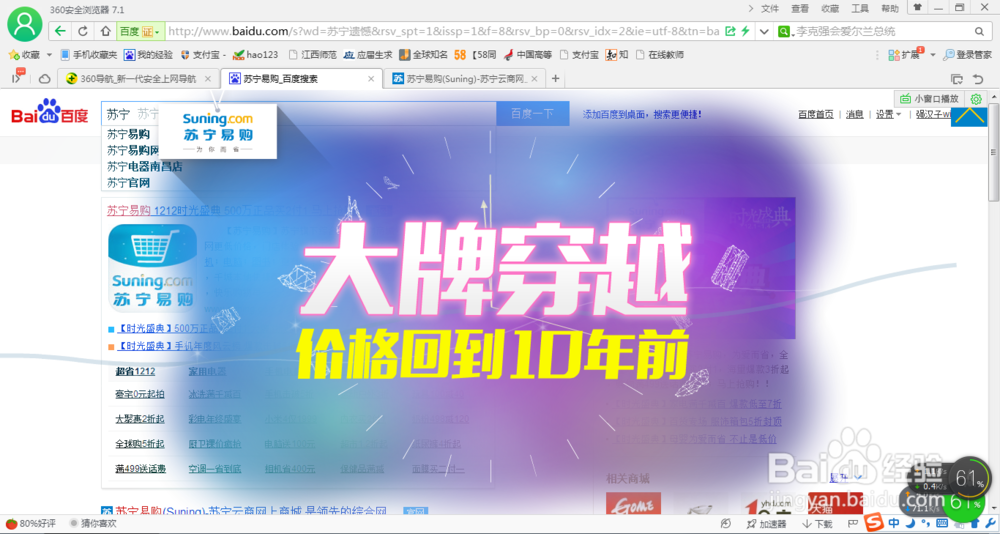Open 加速器 accelerator in status bar
The height and width of the screenshot is (534, 1000).
(767, 524)
